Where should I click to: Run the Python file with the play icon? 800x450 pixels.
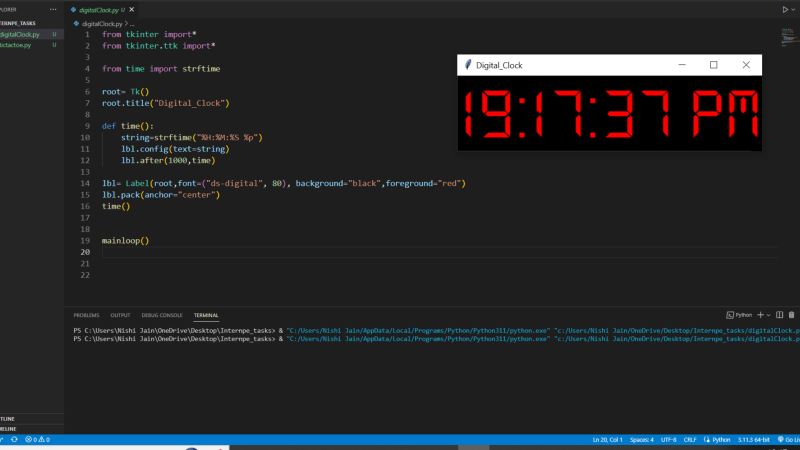pyautogui.click(x=785, y=9)
